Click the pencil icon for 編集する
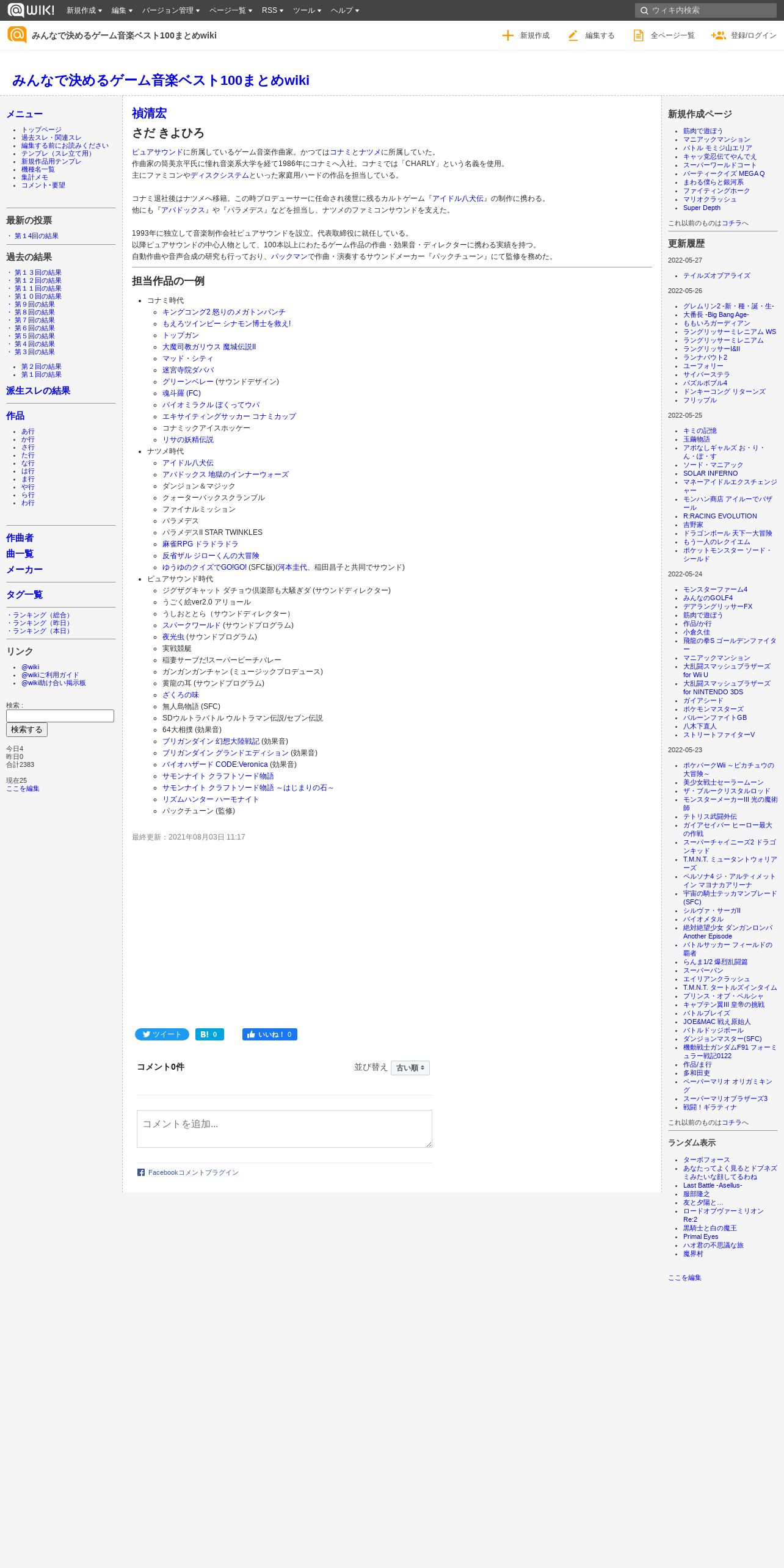This screenshot has width=784, height=1568. (x=573, y=35)
